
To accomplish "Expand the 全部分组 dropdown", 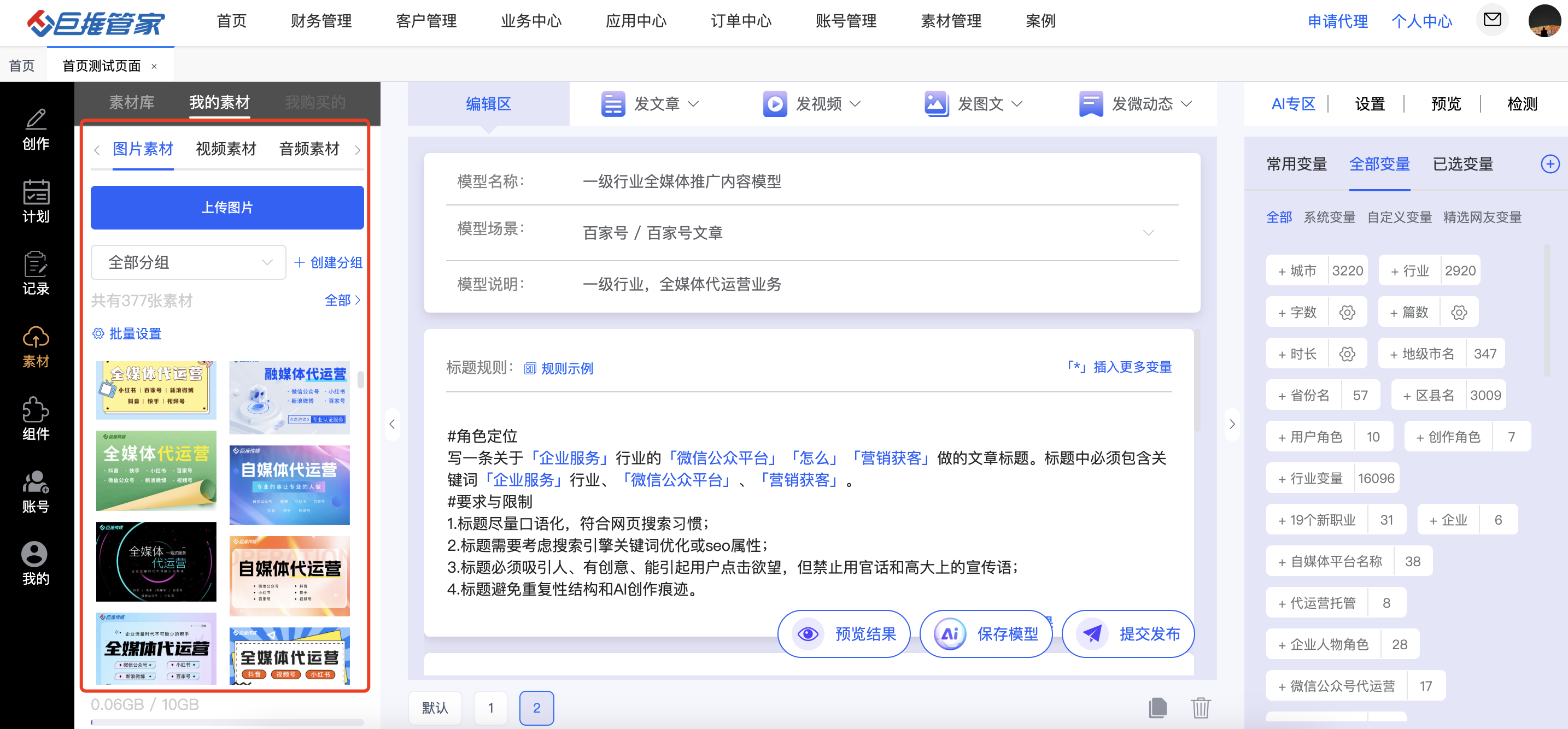I will pyautogui.click(x=188, y=262).
